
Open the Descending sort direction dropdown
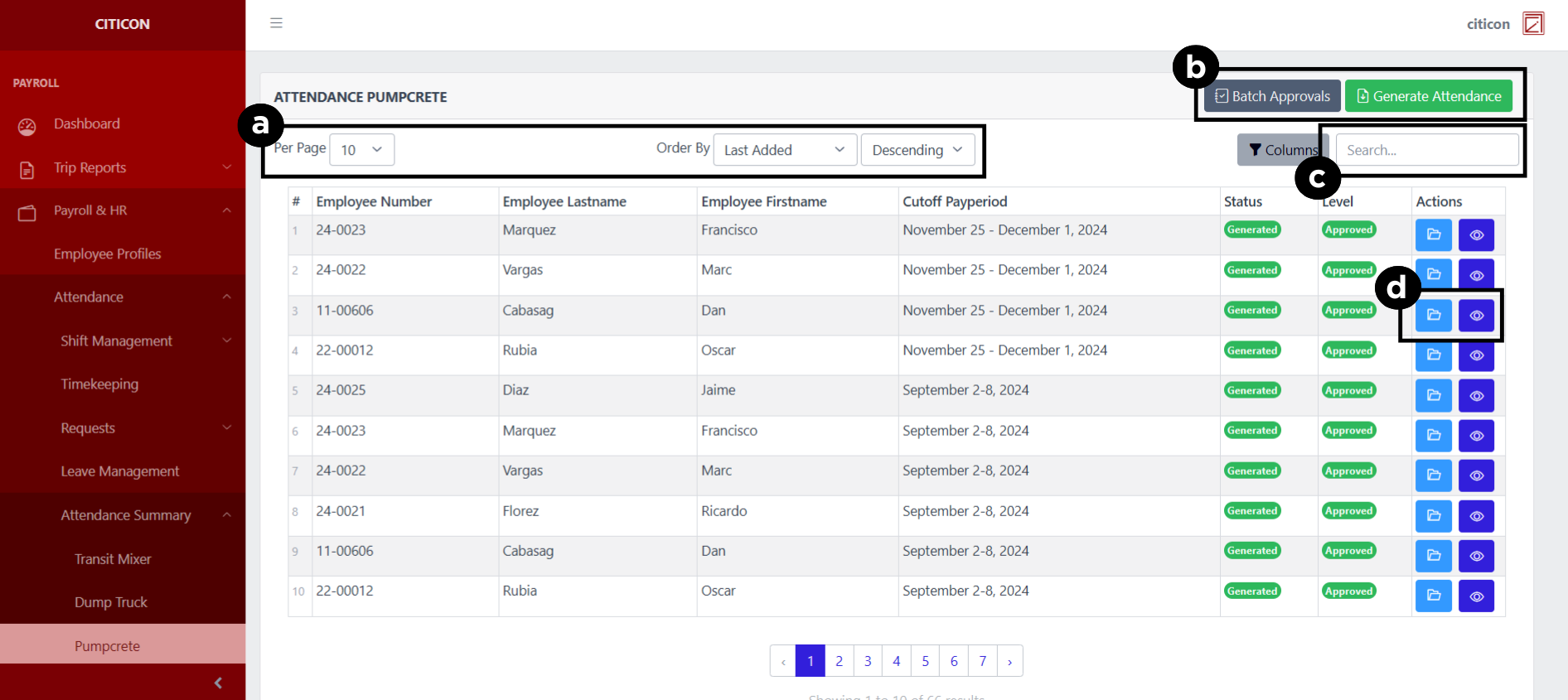917,150
